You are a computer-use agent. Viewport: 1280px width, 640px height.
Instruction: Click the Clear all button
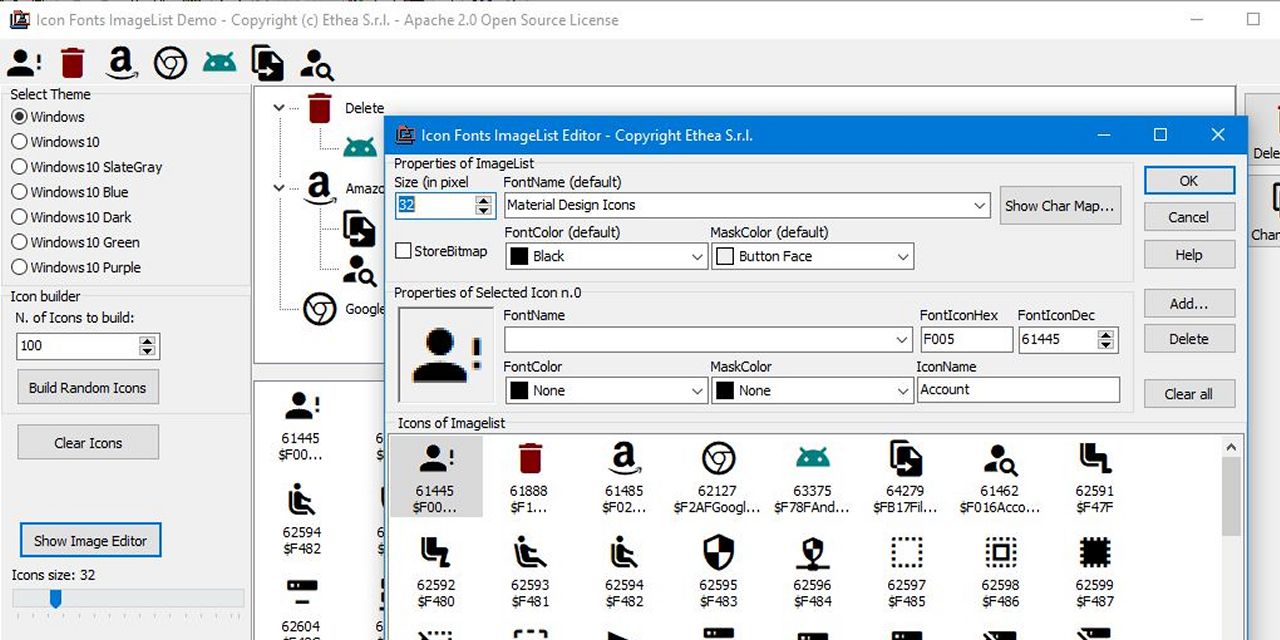click(x=1188, y=394)
